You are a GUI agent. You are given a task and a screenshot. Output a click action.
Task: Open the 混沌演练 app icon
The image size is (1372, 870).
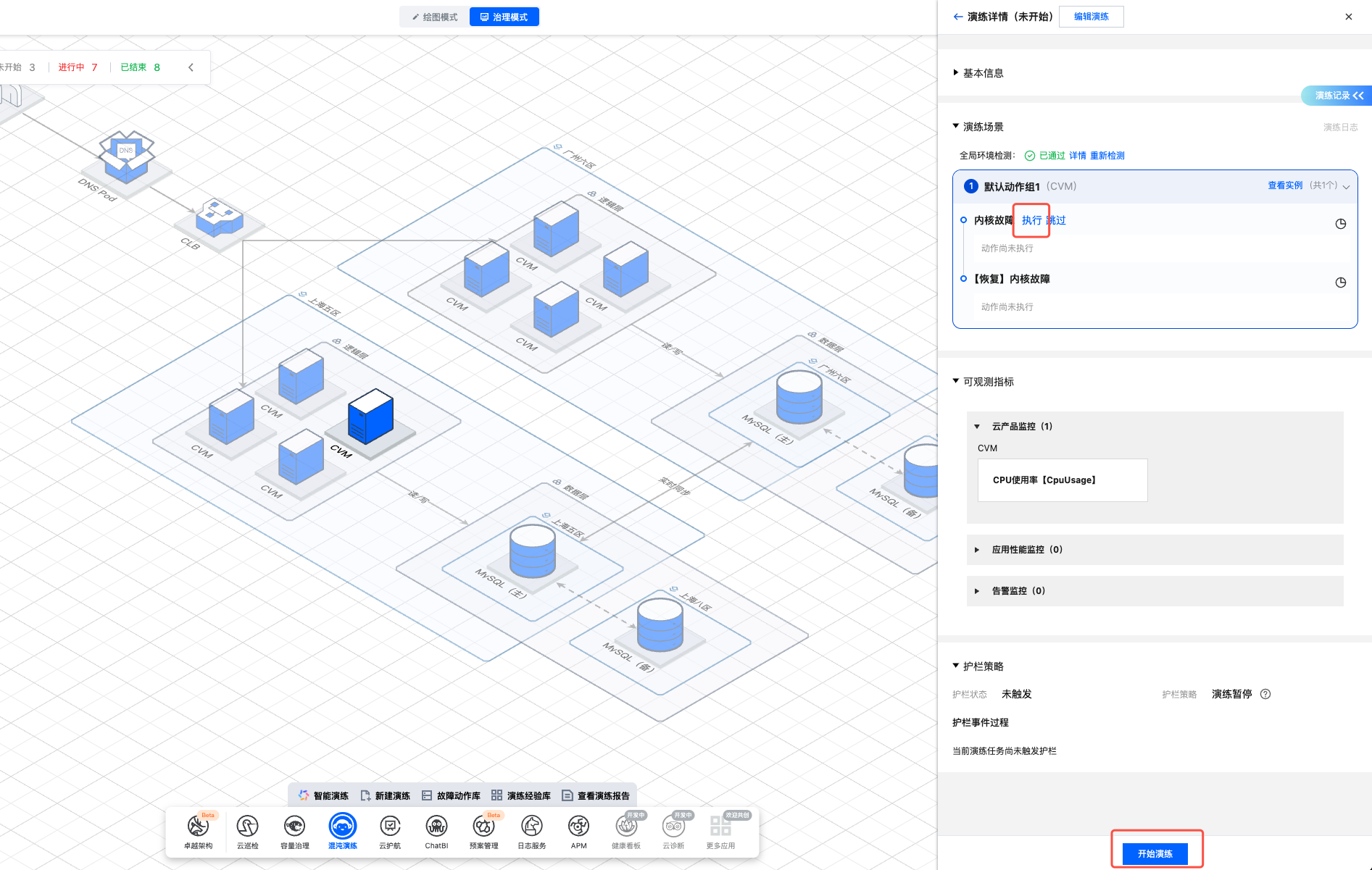(342, 827)
